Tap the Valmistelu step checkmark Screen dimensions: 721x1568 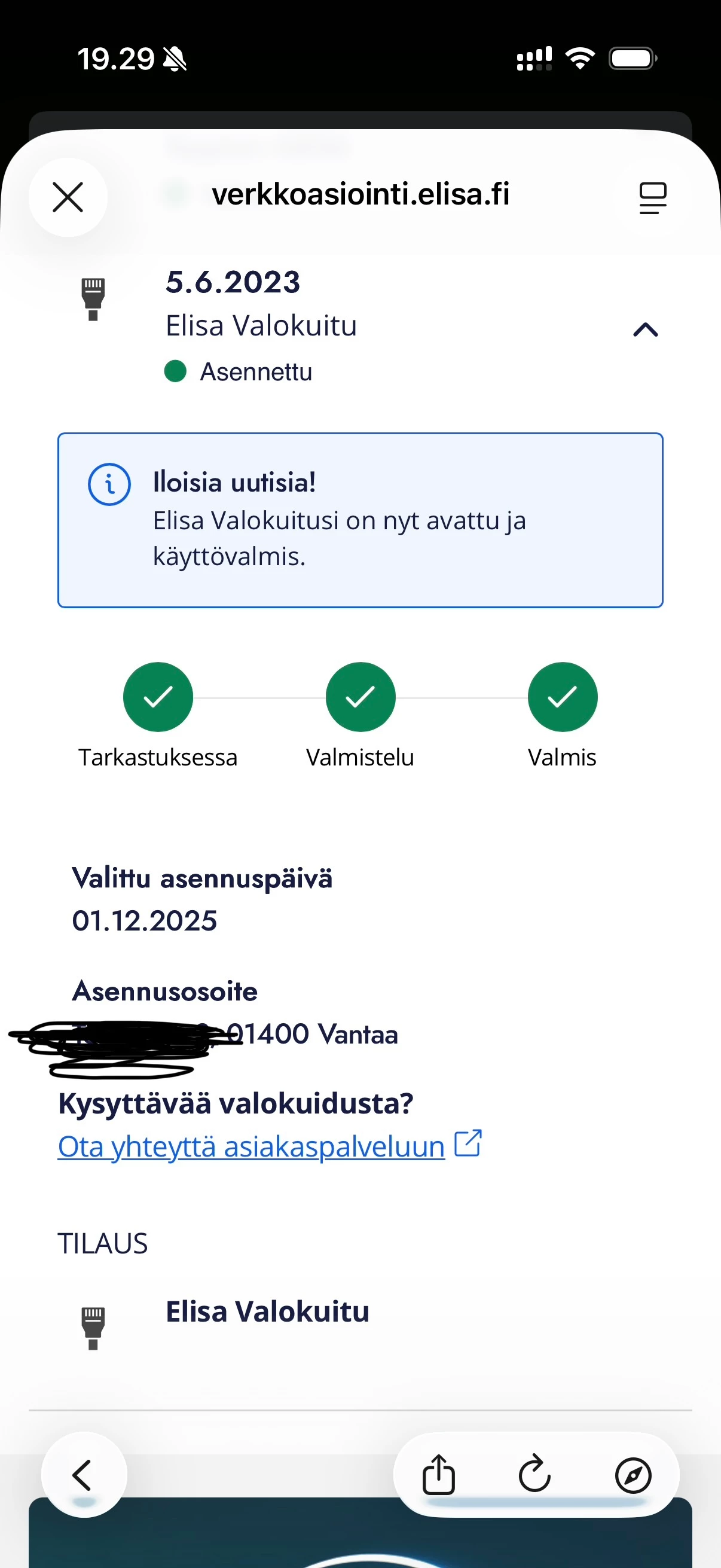(360, 696)
